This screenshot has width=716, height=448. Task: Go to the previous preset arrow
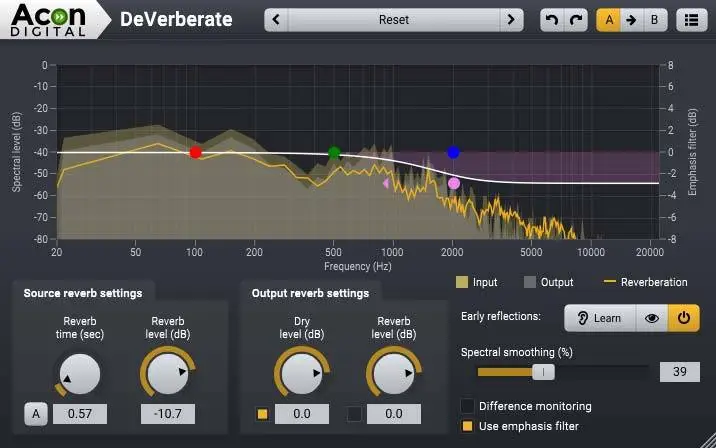click(x=276, y=20)
